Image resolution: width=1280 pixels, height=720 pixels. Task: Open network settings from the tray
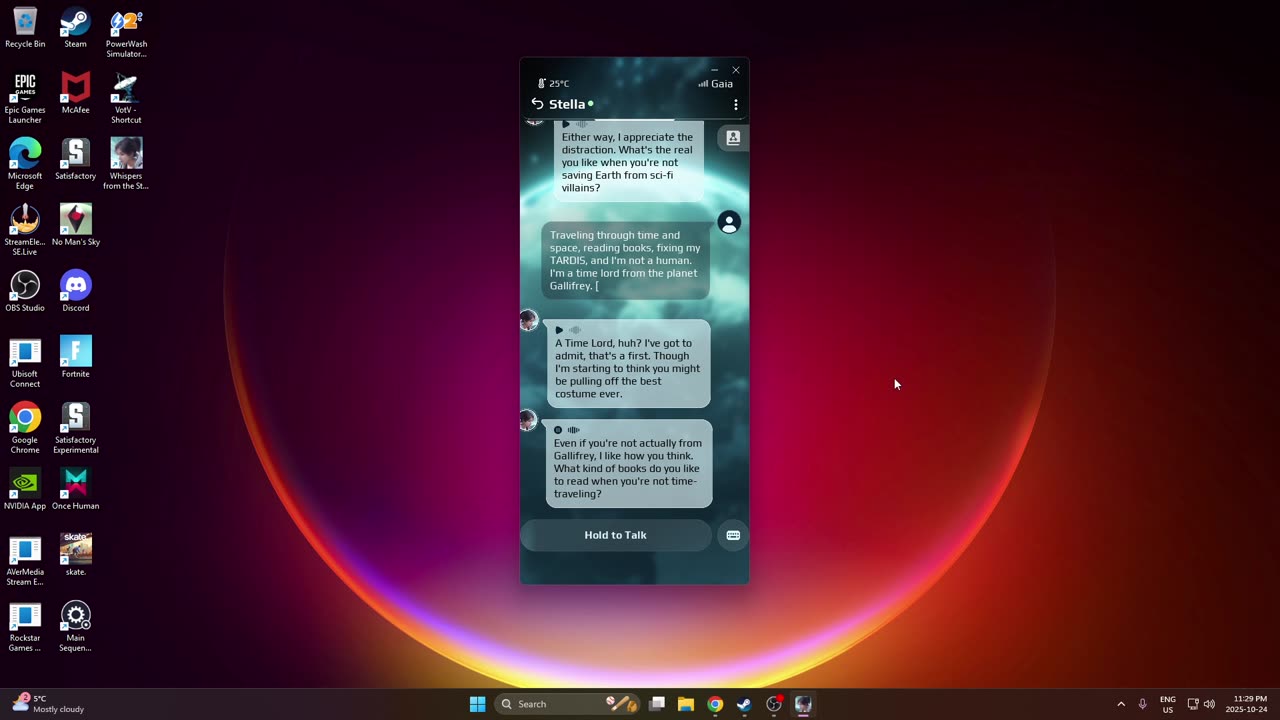point(1193,704)
